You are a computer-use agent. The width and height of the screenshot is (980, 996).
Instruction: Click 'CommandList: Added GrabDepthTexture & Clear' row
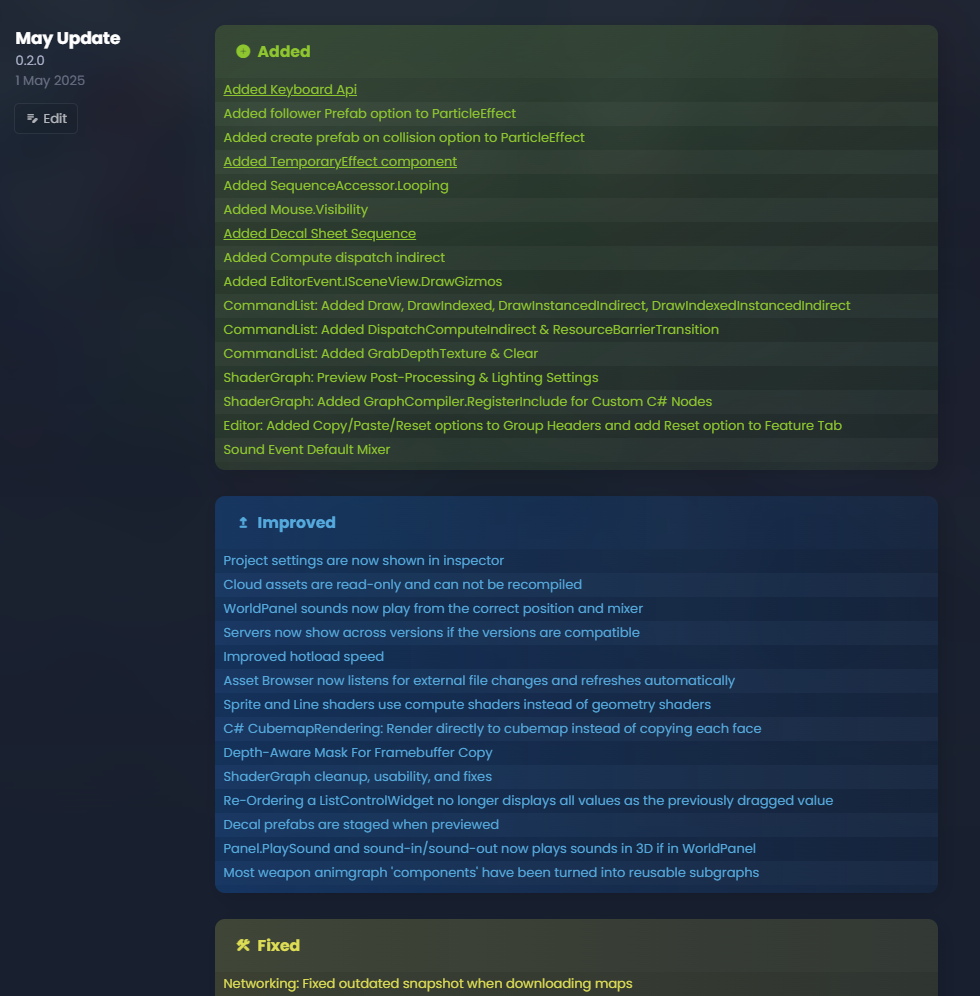(x=576, y=354)
